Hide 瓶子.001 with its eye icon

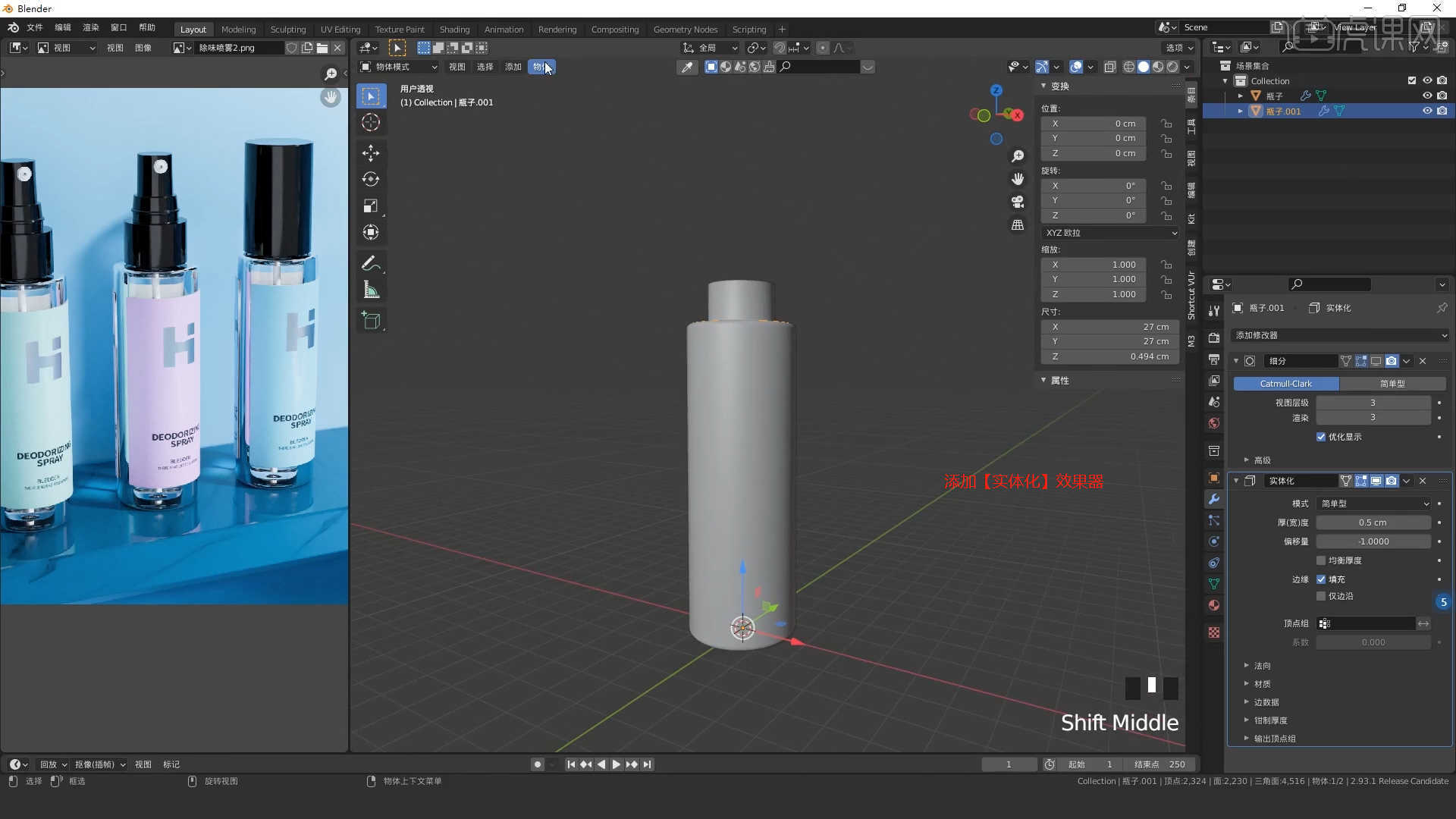pyautogui.click(x=1426, y=111)
